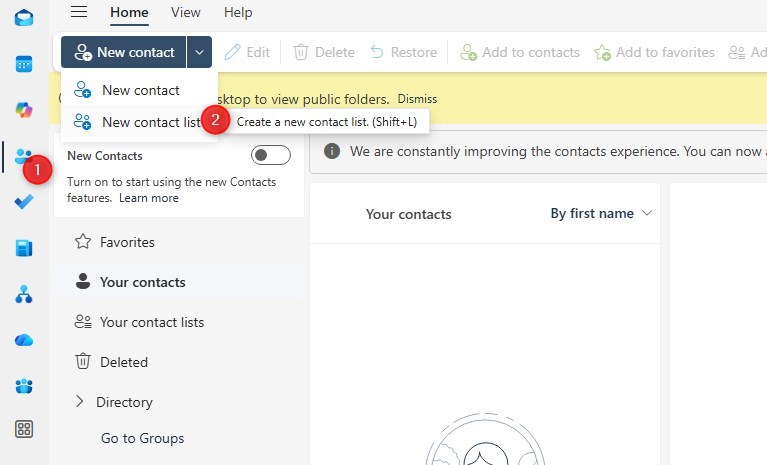Screen dimensions: 767x465
Task: Open OneDrive cloud icon in sidebar
Action: 24,340
